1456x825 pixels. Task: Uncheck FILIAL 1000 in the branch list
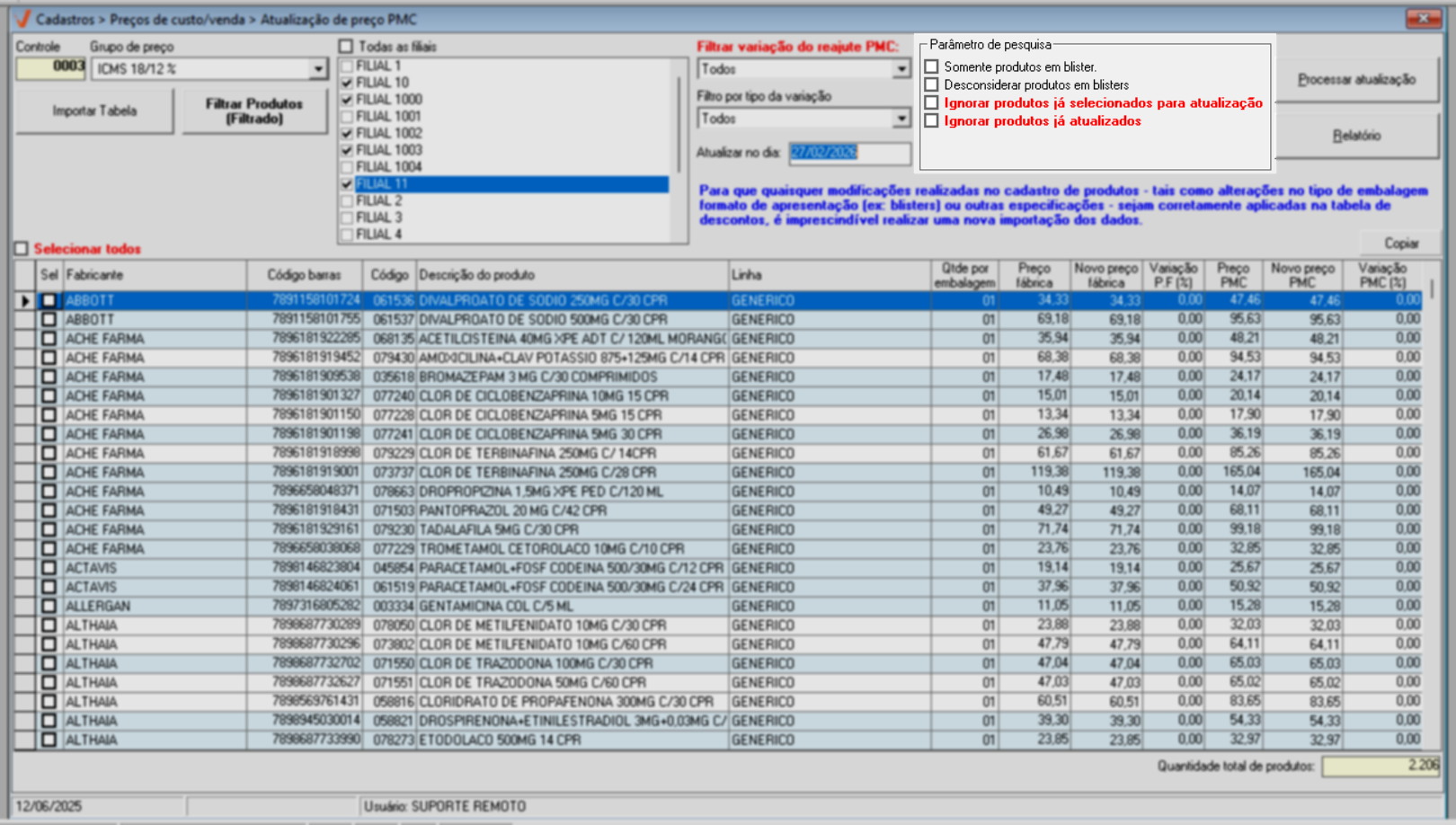click(347, 100)
